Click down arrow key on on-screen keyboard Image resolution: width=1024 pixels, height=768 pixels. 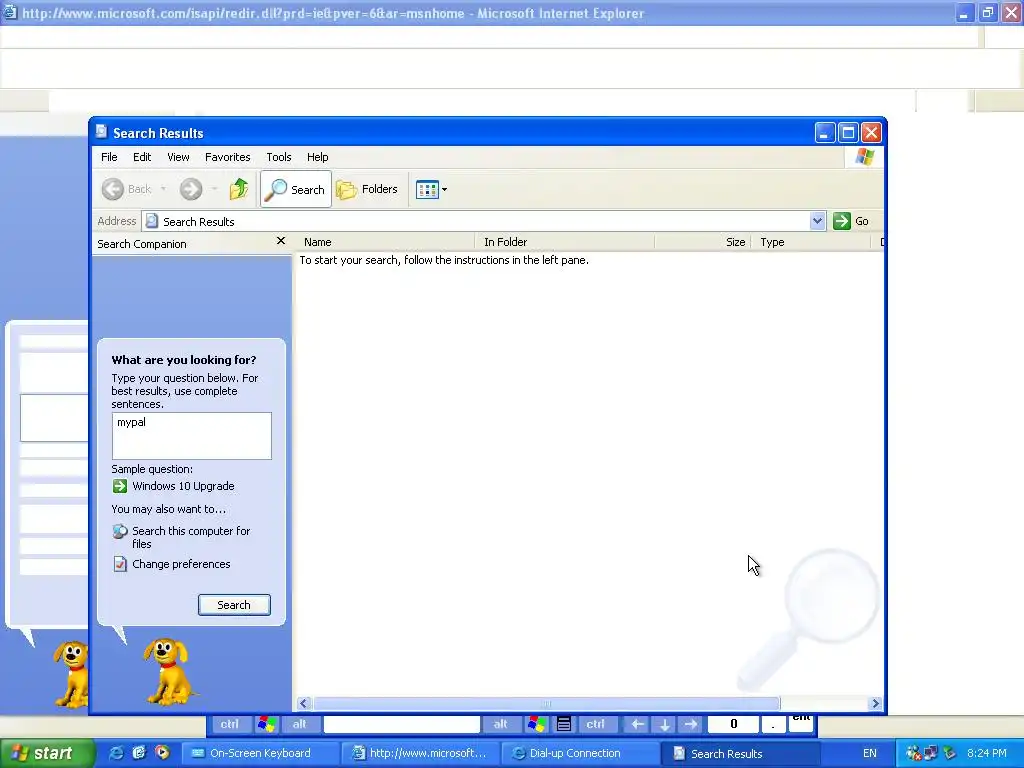click(x=664, y=724)
